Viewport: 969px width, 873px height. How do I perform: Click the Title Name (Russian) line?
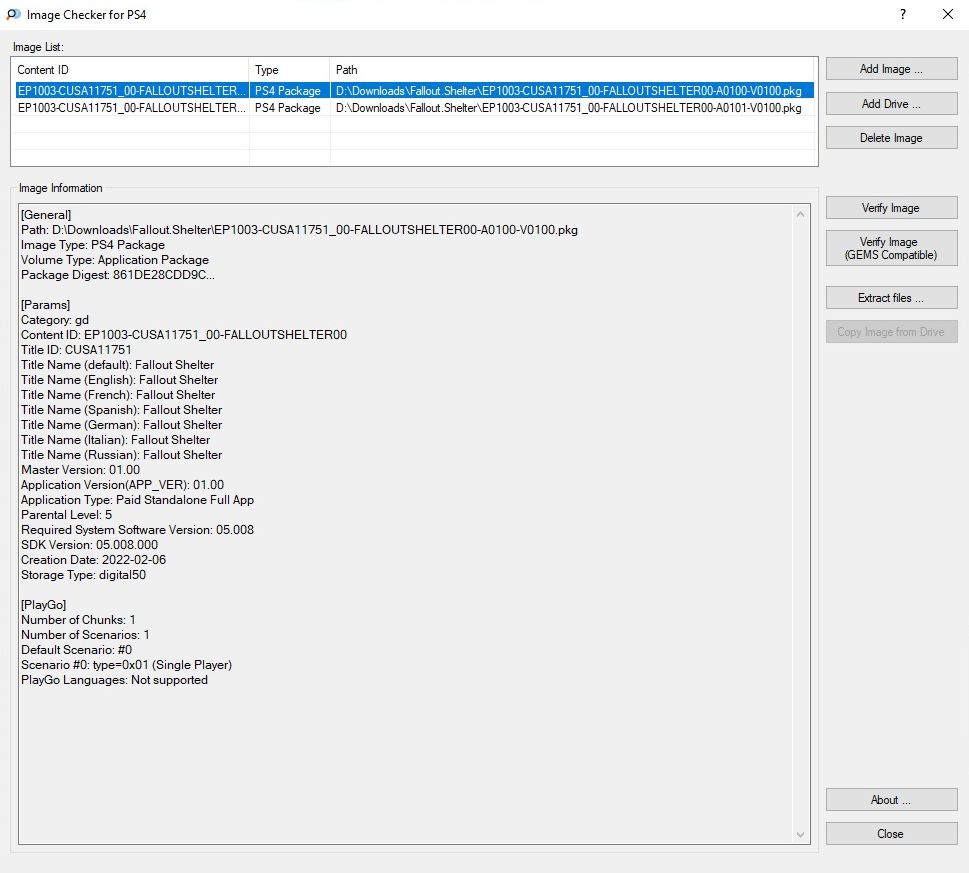122,455
